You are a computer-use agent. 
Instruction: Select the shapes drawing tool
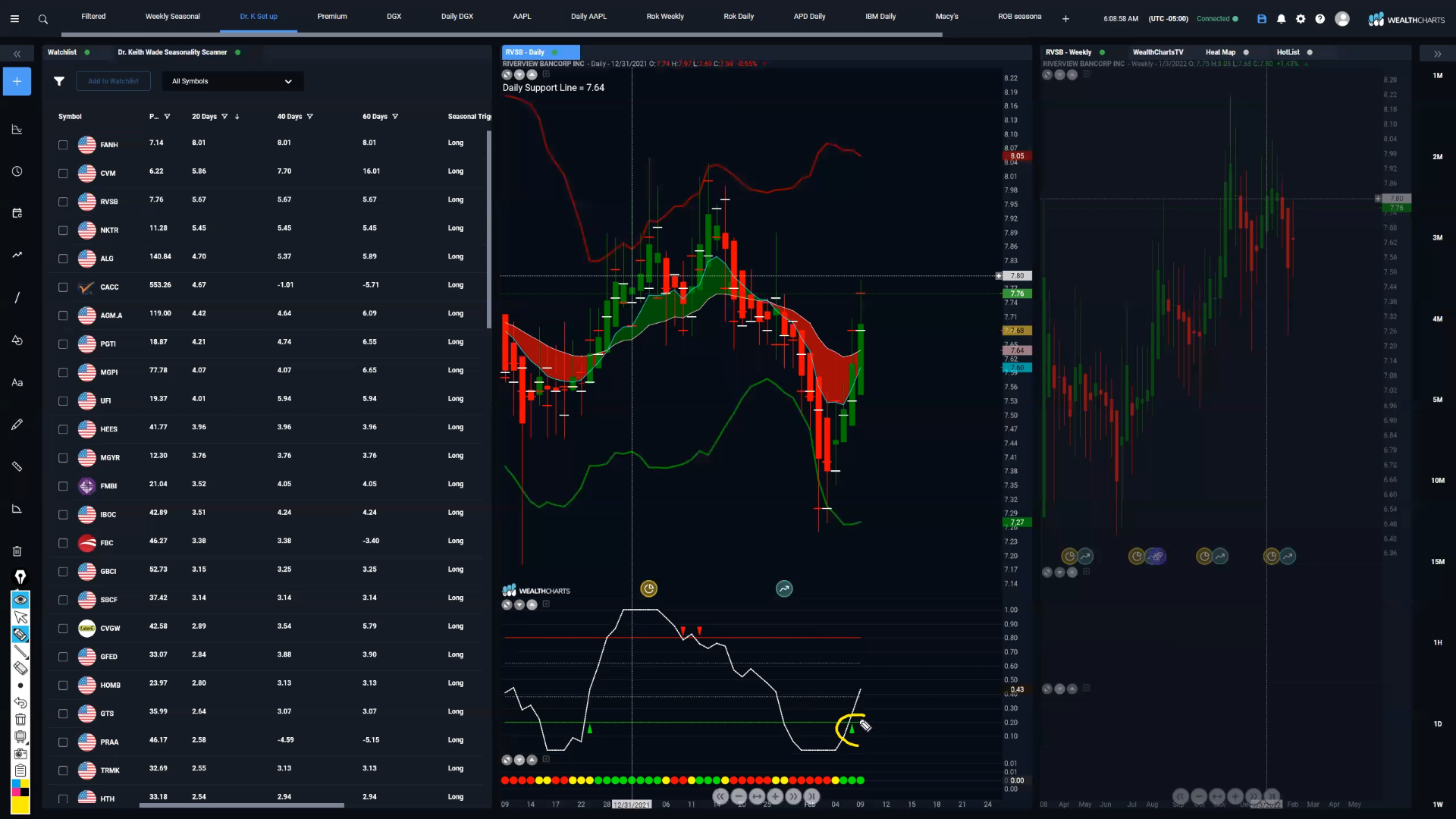[x=17, y=340]
